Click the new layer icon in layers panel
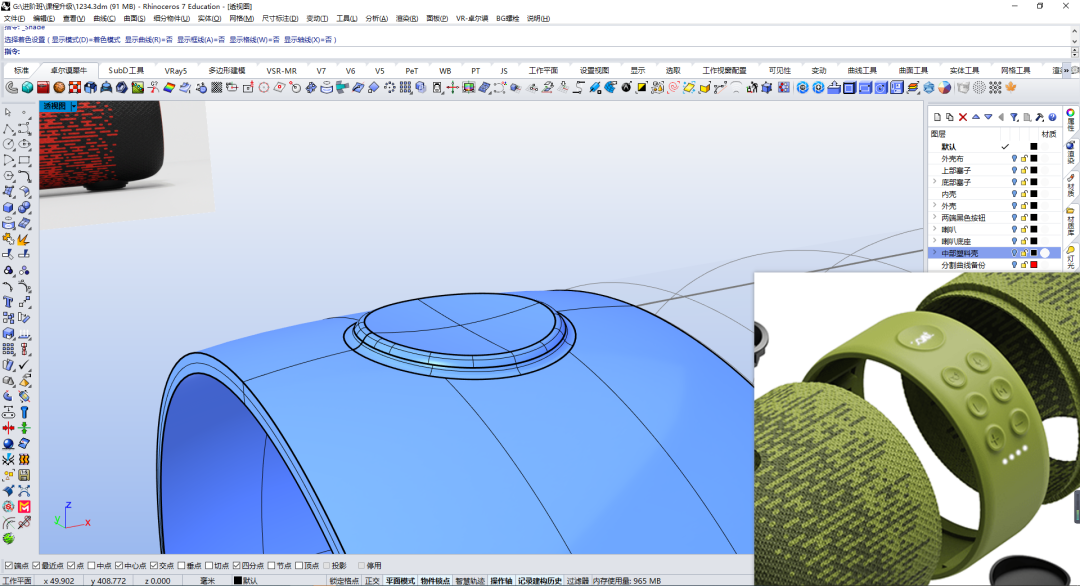The image size is (1080, 586). pyautogui.click(x=937, y=117)
